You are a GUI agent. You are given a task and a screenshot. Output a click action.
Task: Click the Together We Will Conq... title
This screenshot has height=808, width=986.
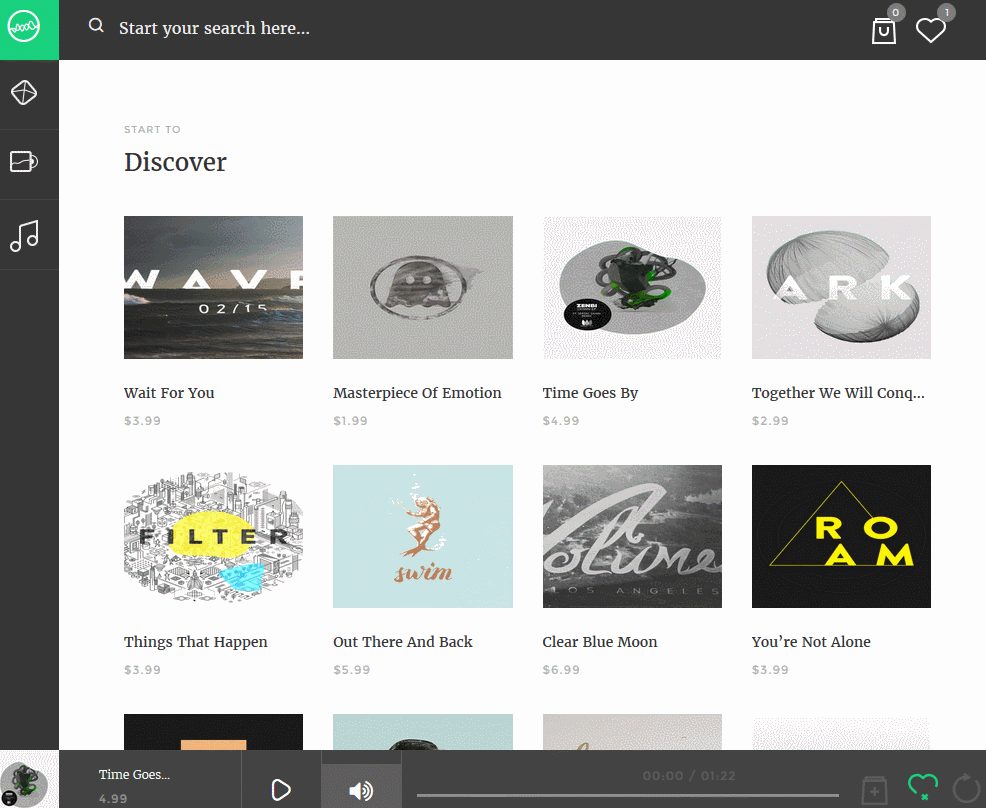pos(838,393)
